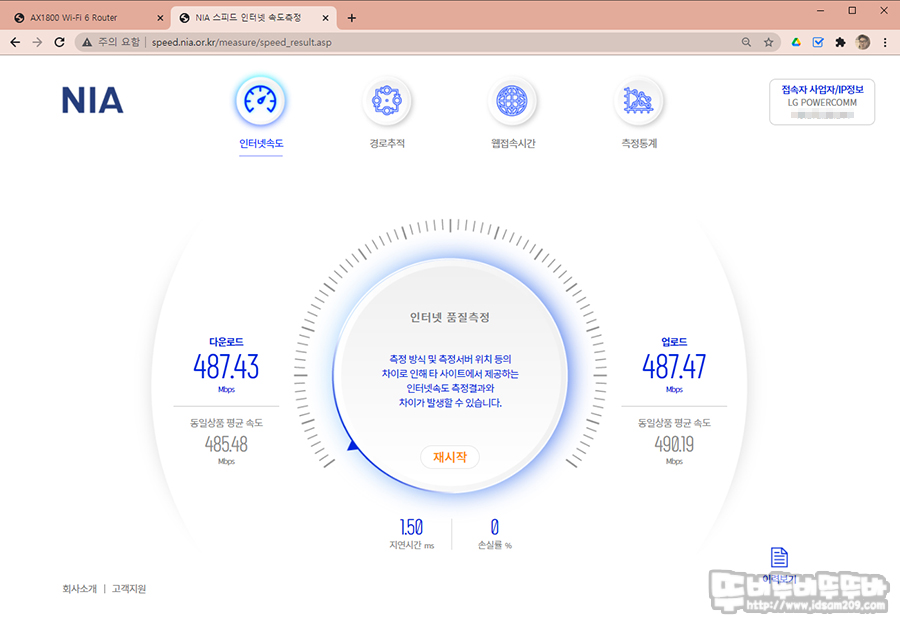Image resolution: width=900 pixels, height=621 pixels.
Task: Click the 재시작 restart button
Action: point(450,457)
